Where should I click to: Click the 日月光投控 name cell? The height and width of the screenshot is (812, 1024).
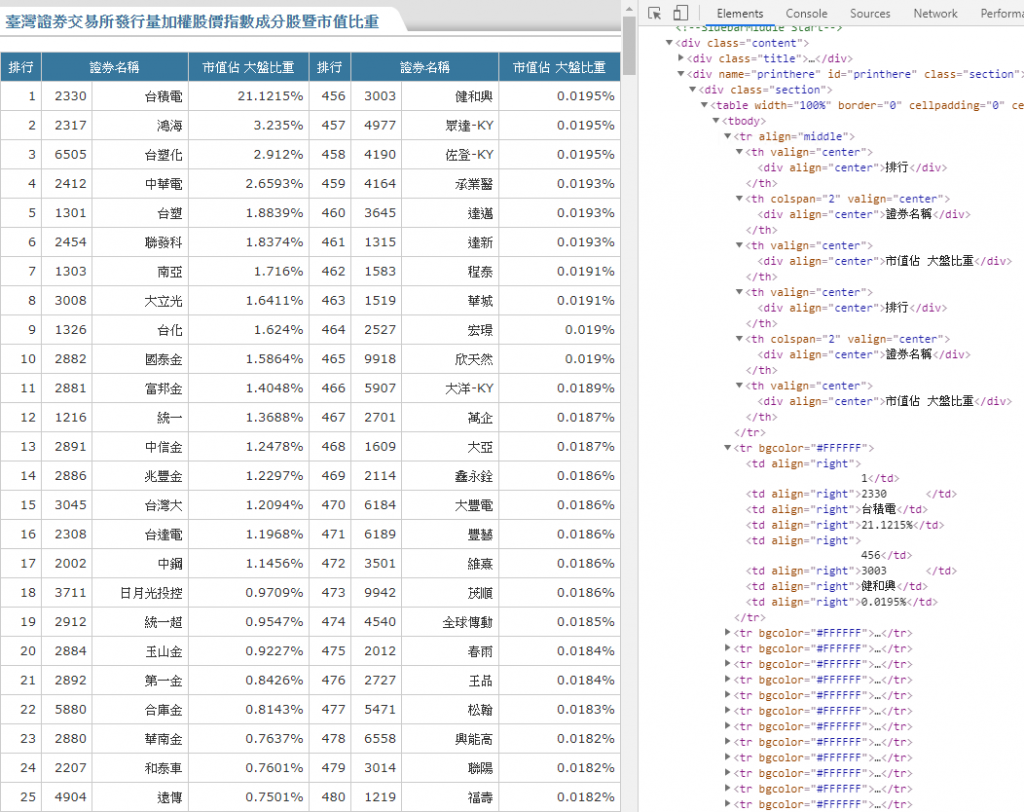coord(140,593)
